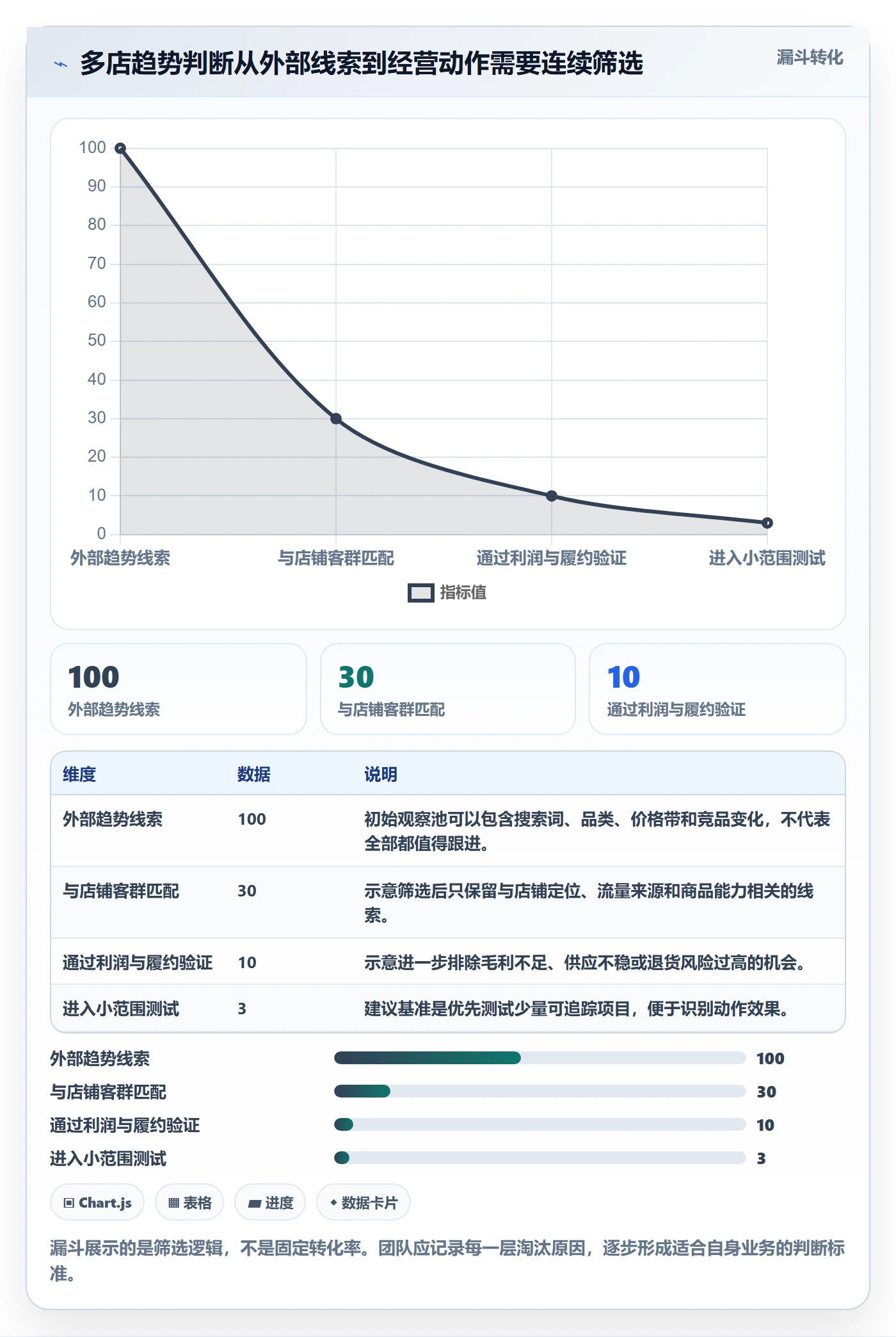The image size is (896, 1337).
Task: Open the data card showing 100
Action: 179,689
